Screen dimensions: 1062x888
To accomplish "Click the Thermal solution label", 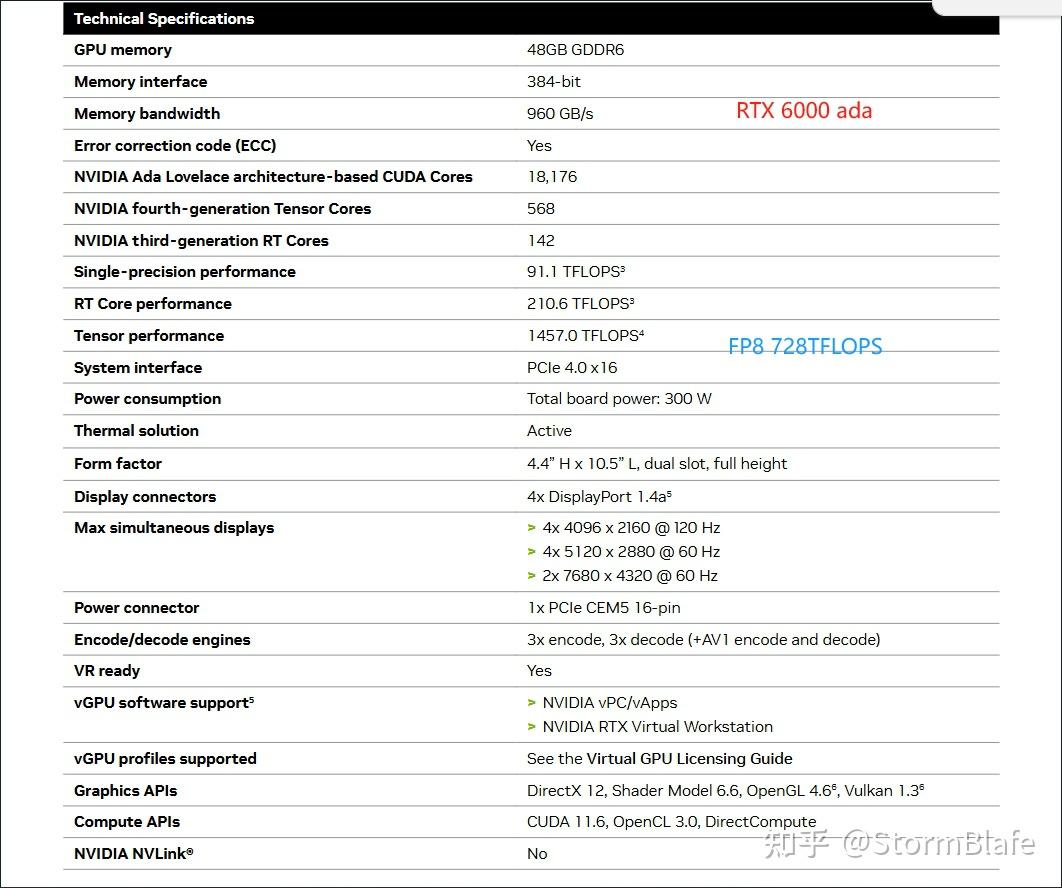I will [136, 431].
